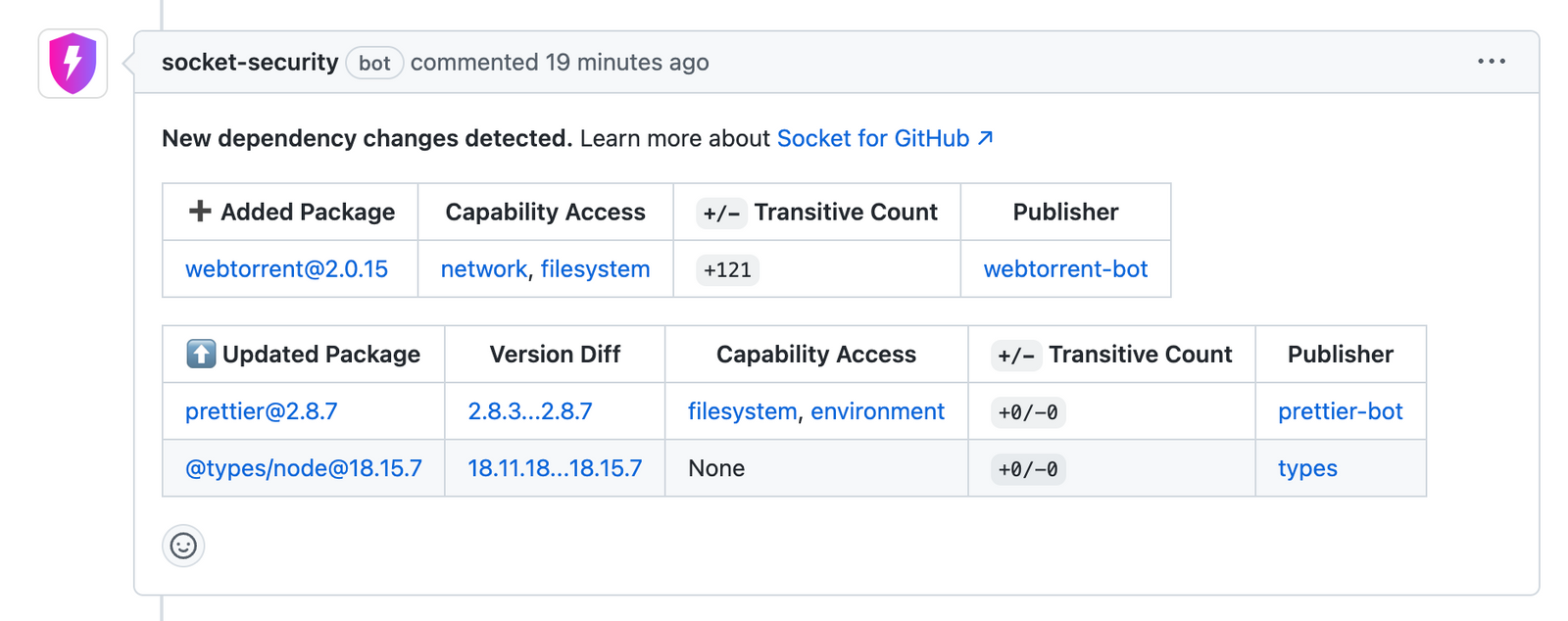Screen dimensions: 1568x621
Task: Click the 19 minutes ago timestamp
Action: [626, 63]
